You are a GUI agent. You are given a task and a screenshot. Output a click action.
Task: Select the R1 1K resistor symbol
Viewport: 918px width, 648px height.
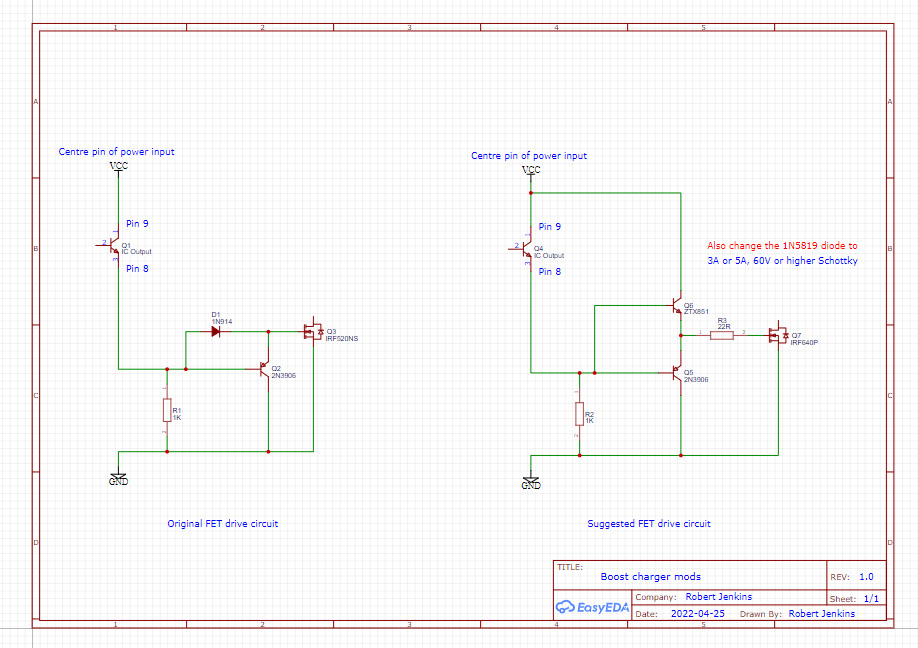point(167,410)
